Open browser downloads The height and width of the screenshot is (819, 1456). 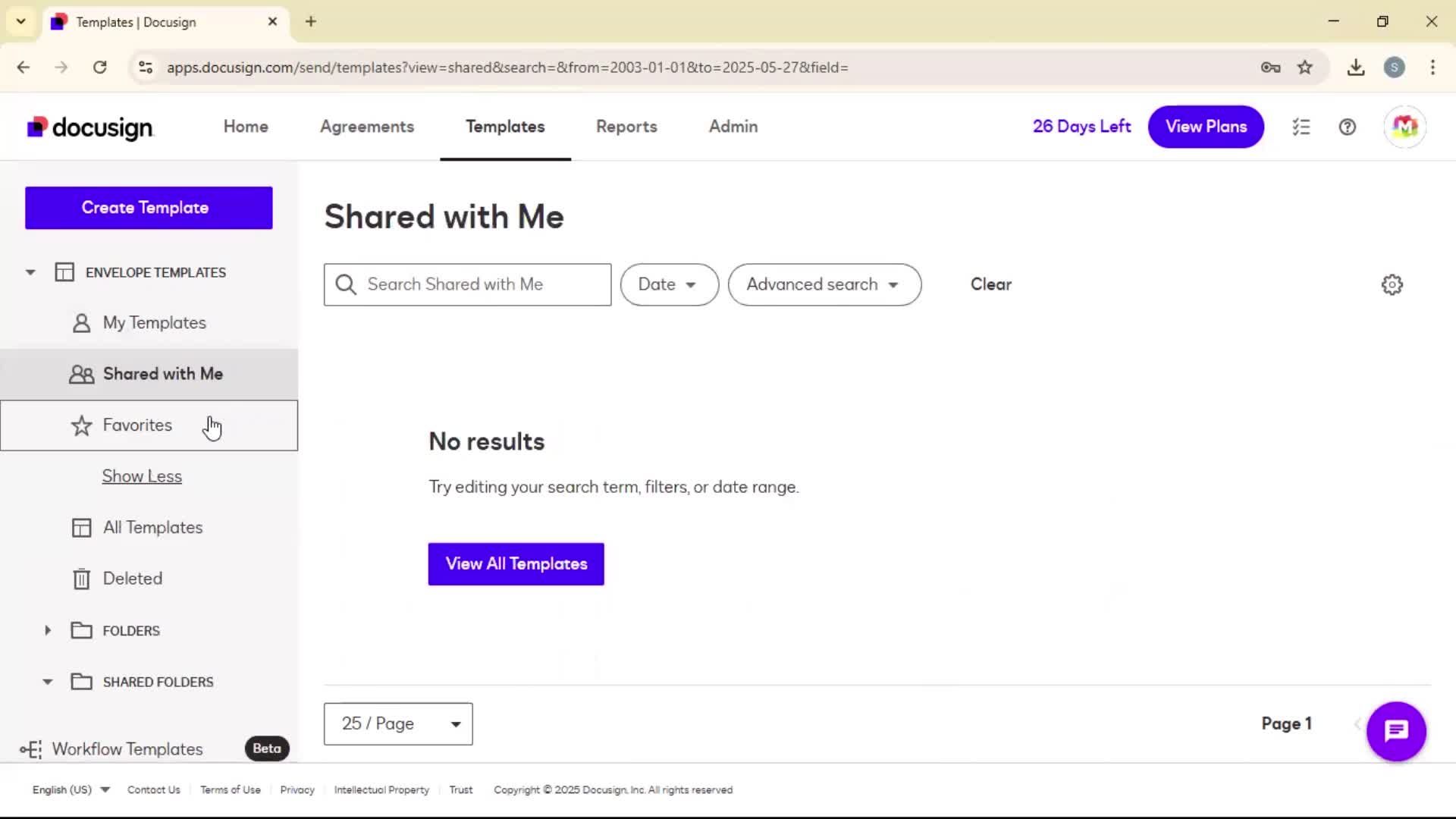point(1356,67)
